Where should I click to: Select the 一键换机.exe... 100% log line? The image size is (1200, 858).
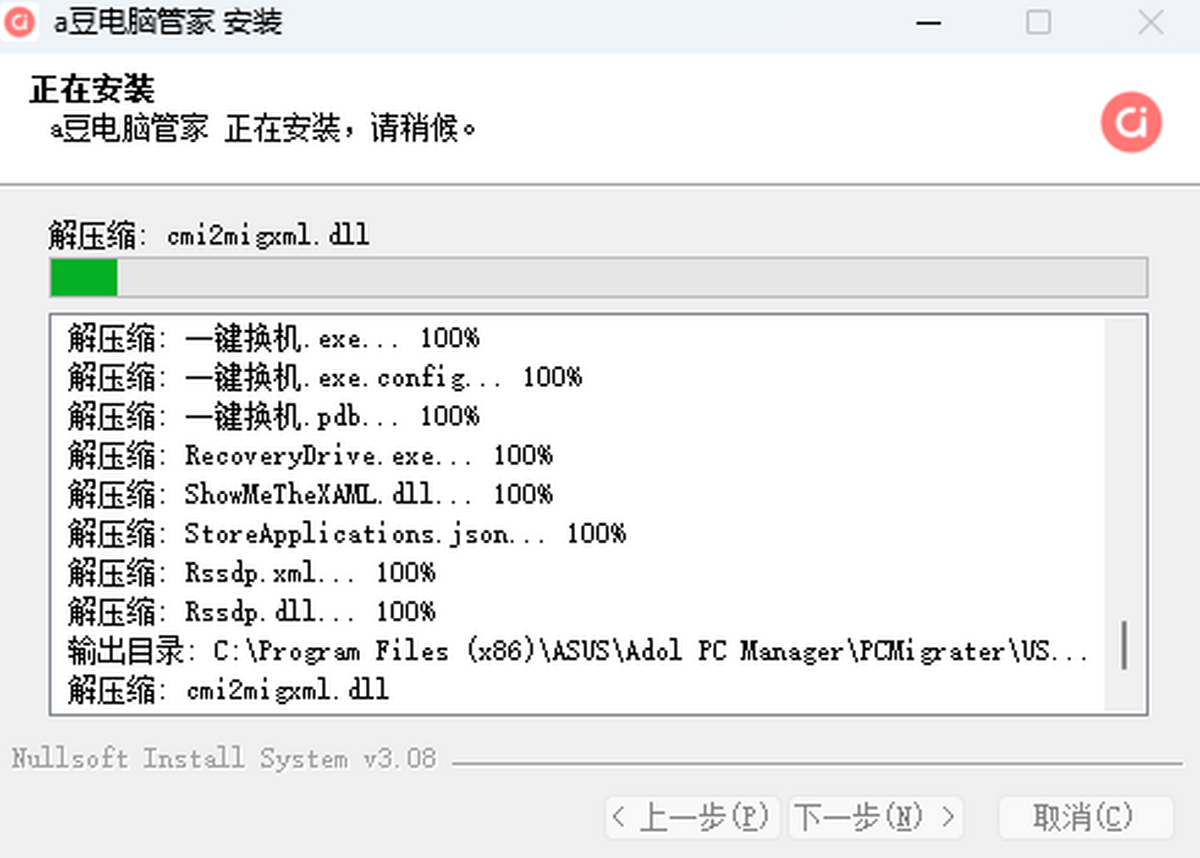click(x=273, y=338)
